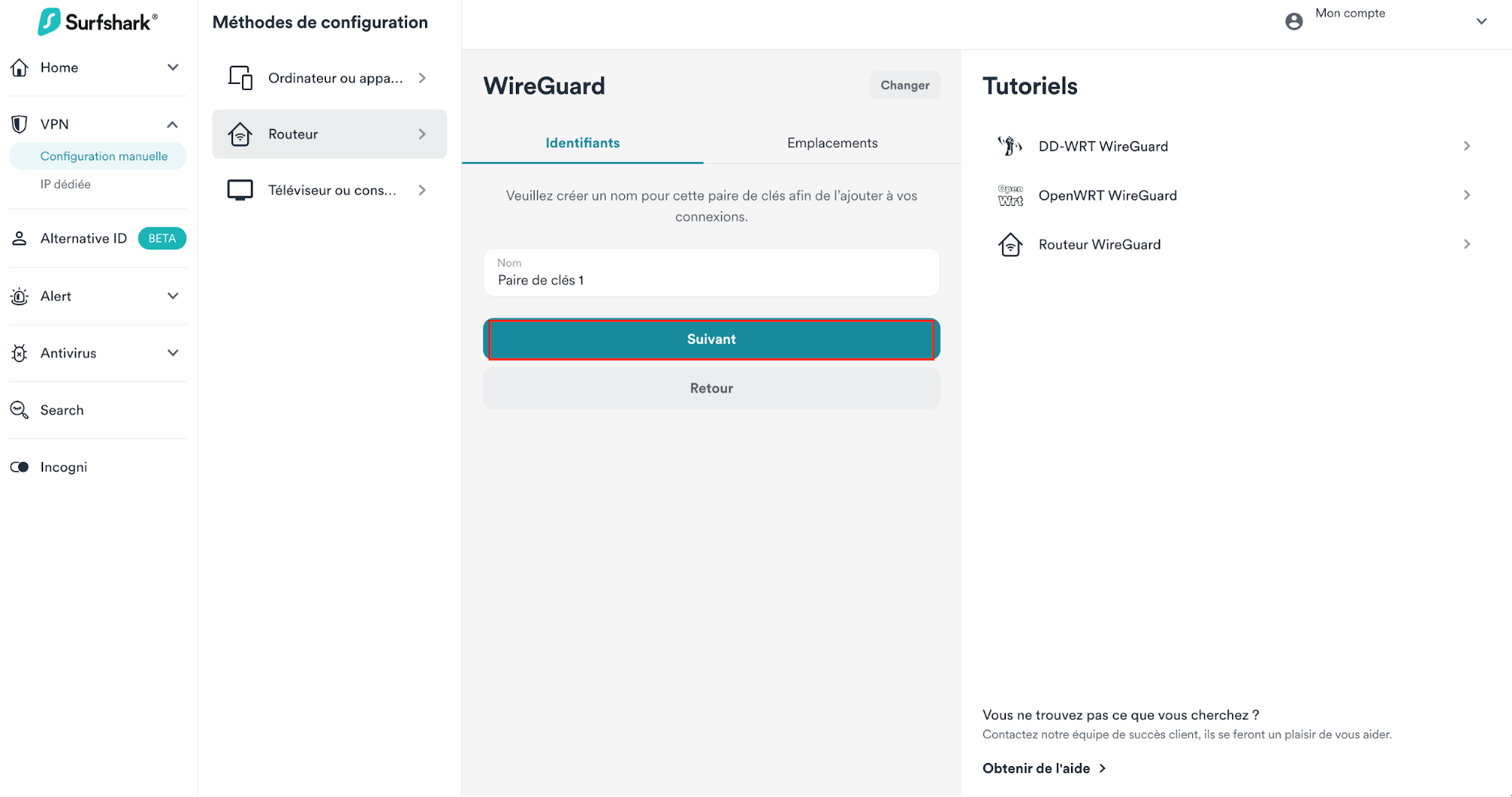Click the BETA badge
Screen dimensions: 1512x797
click(162, 238)
